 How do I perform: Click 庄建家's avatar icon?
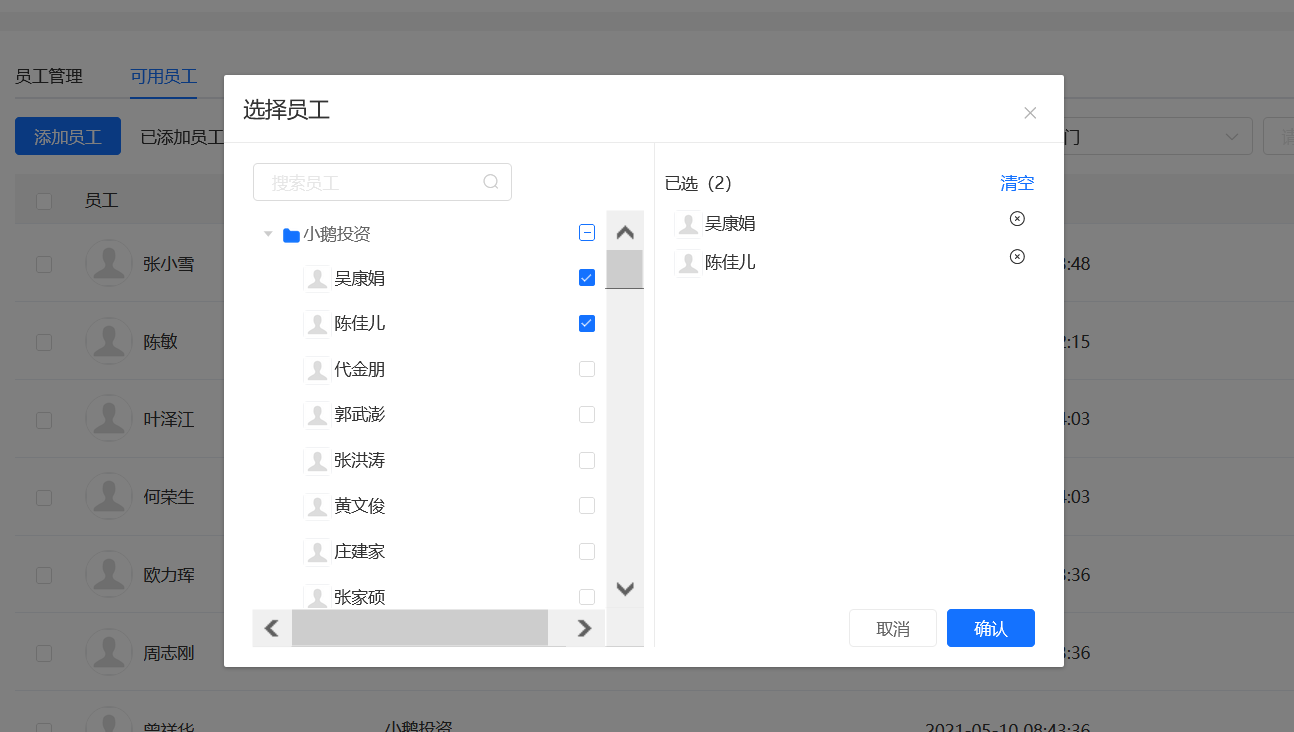tap(317, 552)
